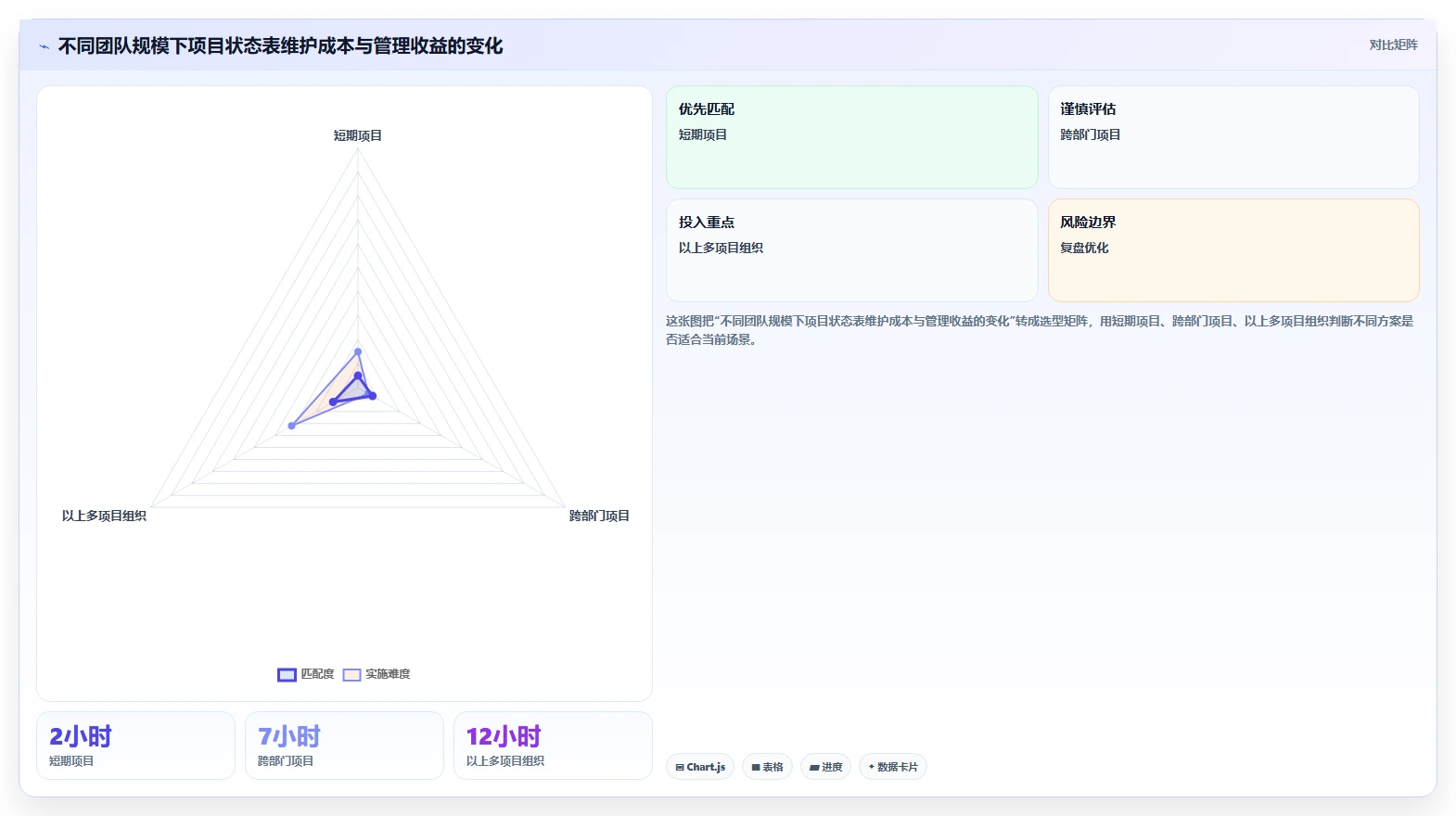The height and width of the screenshot is (816, 1456).
Task: Click the 表格 tag chip
Action: (767, 767)
